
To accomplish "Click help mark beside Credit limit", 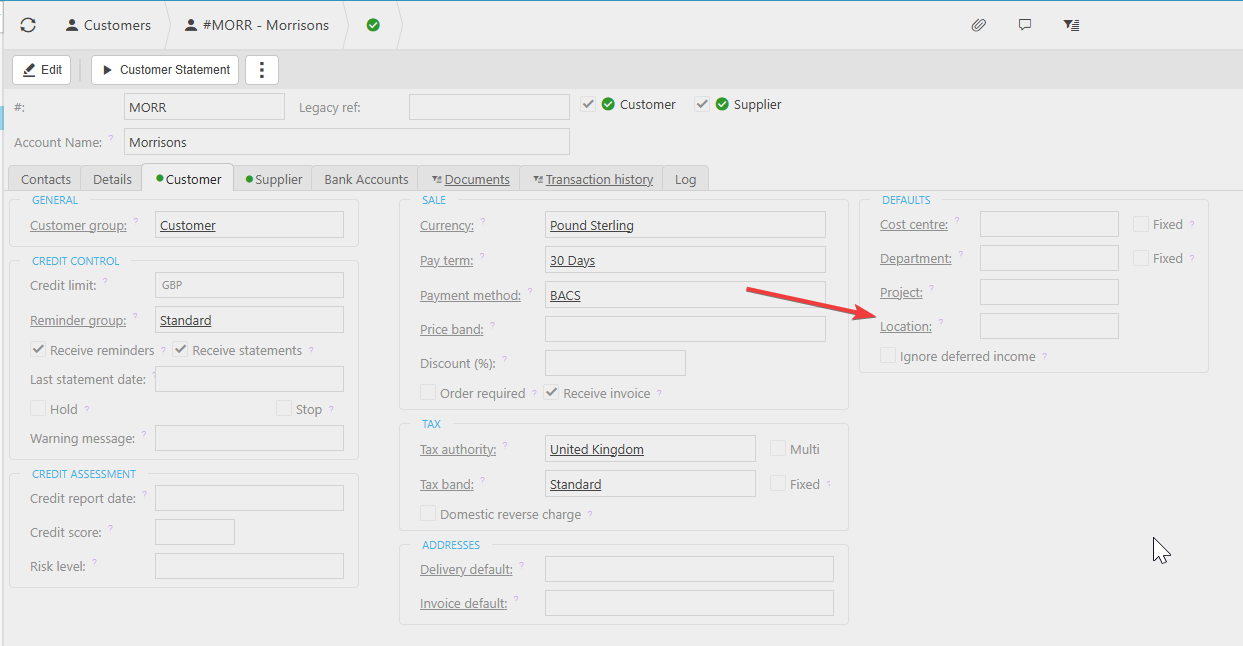I will pos(105,281).
